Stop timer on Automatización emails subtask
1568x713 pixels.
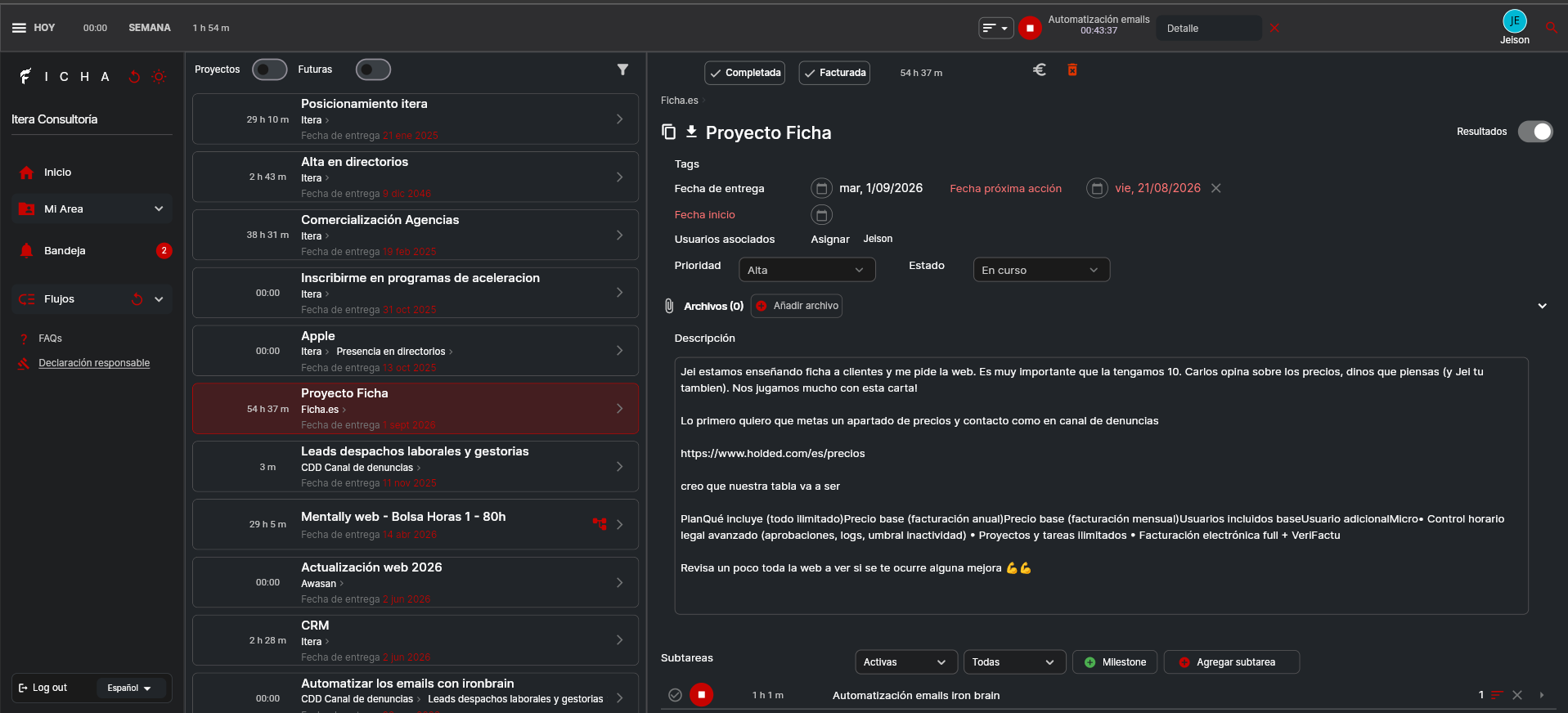coord(701,695)
